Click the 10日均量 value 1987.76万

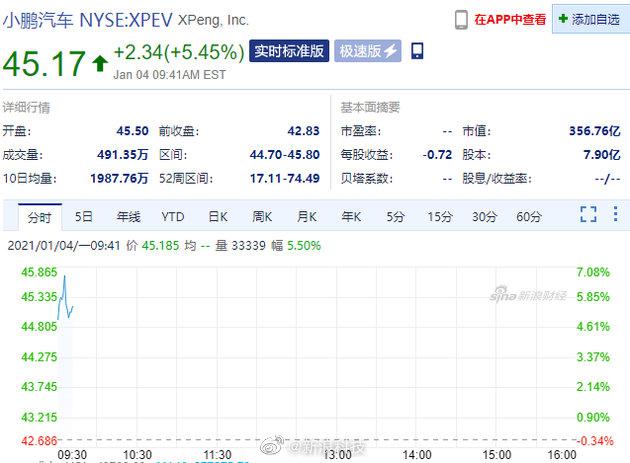[x=119, y=178]
